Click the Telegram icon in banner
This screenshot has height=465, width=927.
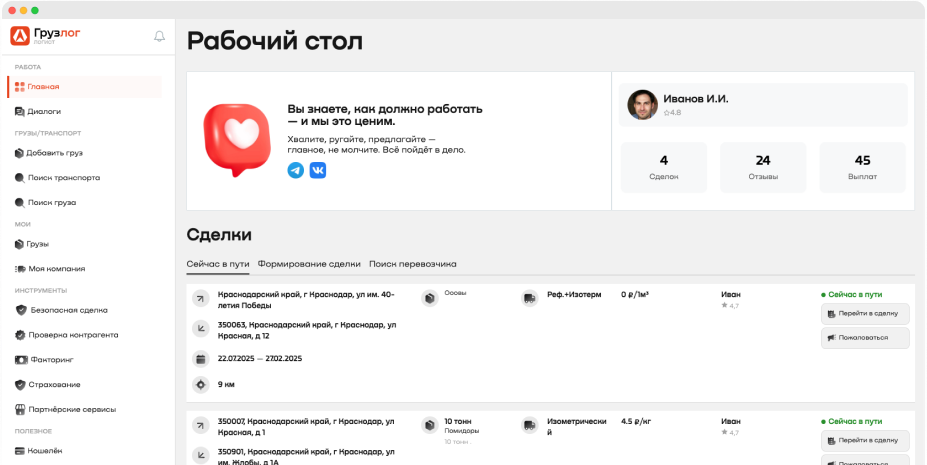(x=296, y=170)
